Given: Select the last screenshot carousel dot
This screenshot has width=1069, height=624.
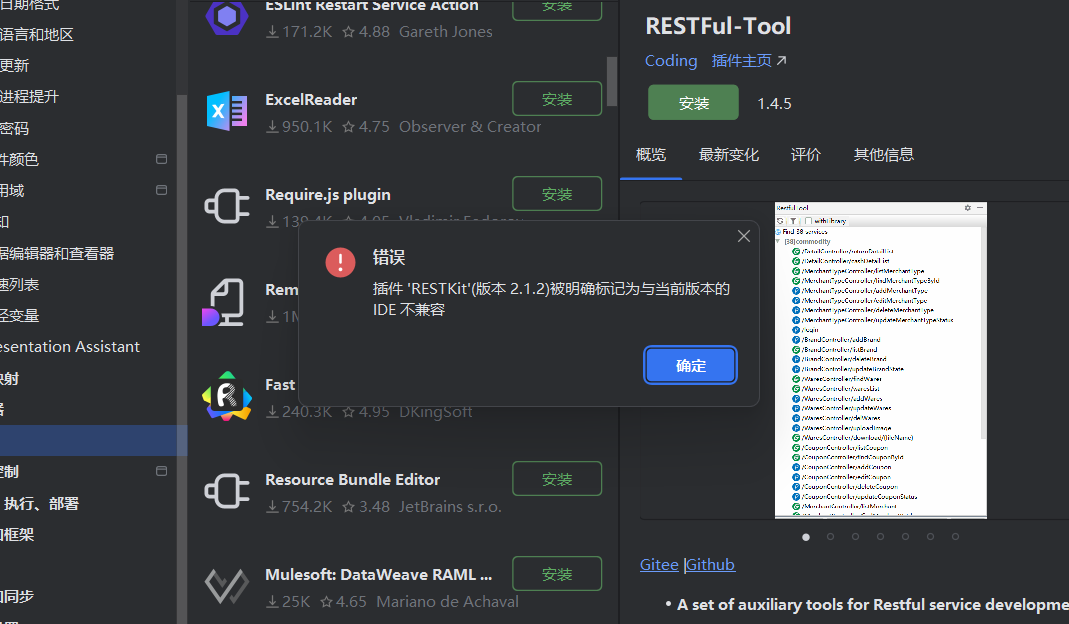Looking at the screenshot, I should 955,537.
